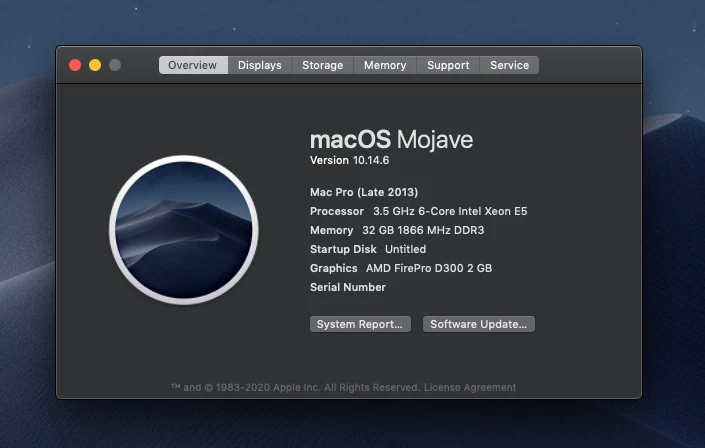705x448 pixels.
Task: Click the Serial Number label
Action: pos(348,287)
